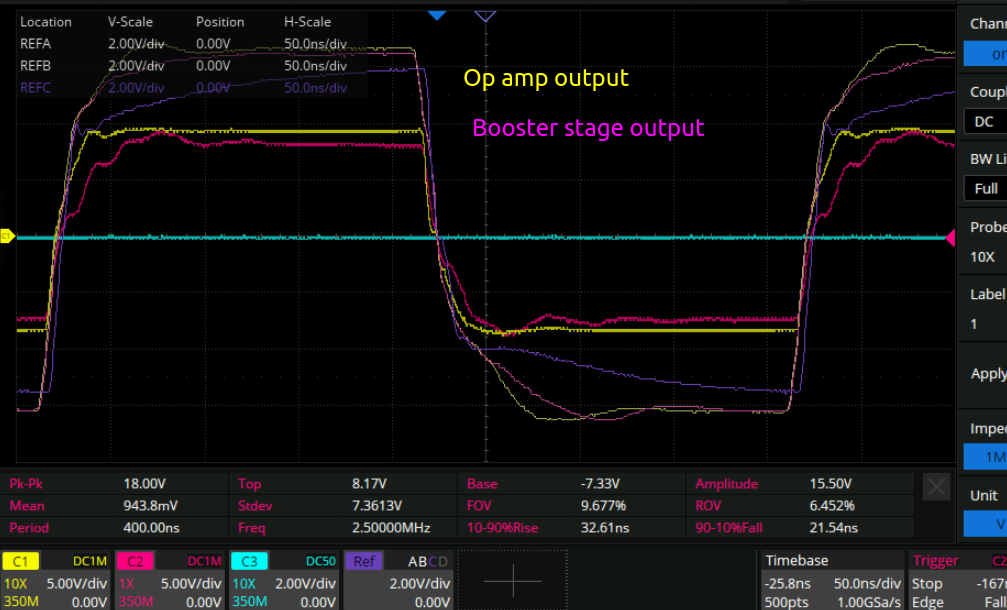The width and height of the screenshot is (1007, 610).
Task: Click the yellow C1 ground level marker
Action: pos(5,237)
